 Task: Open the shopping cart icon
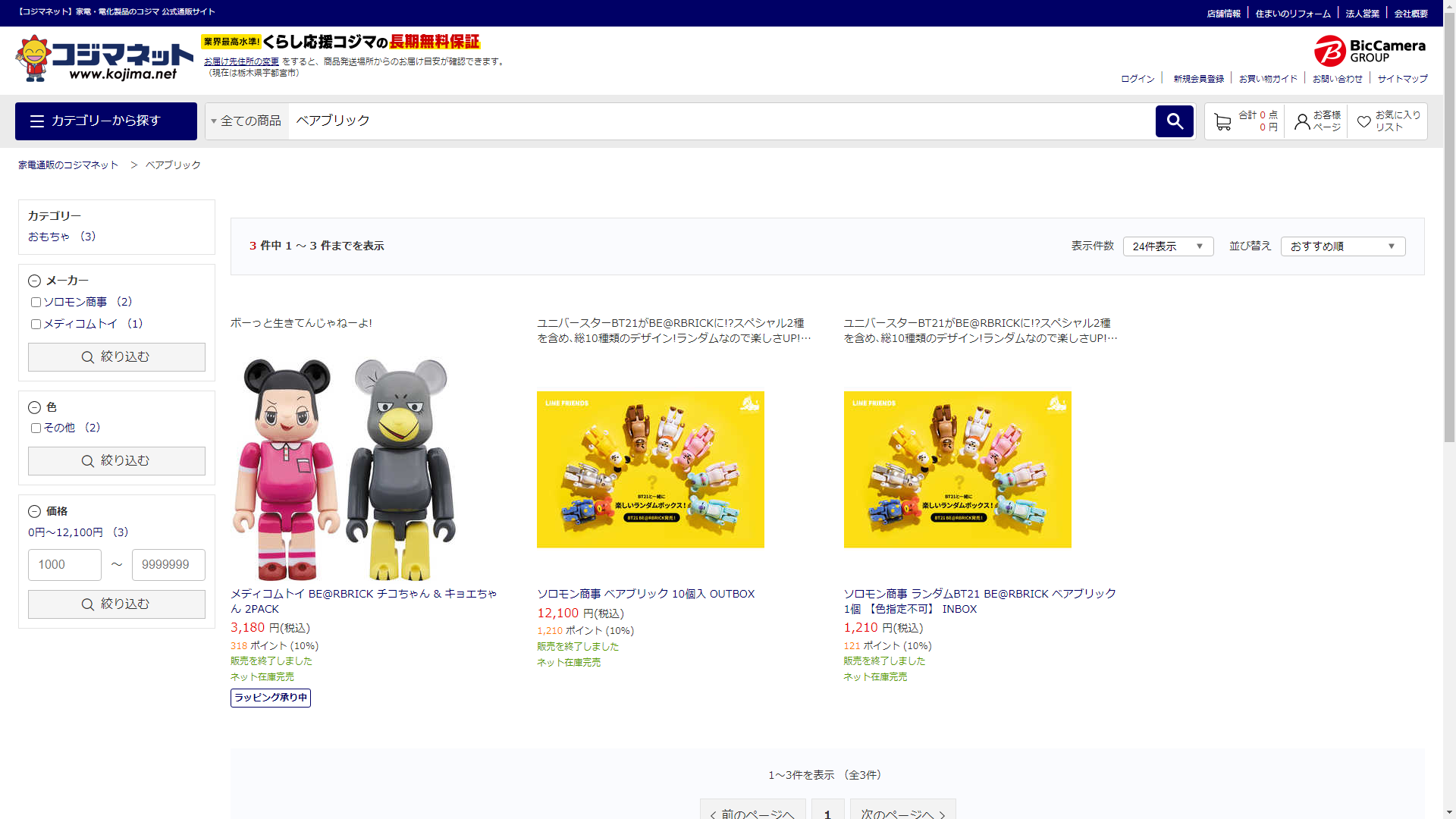pos(1222,122)
